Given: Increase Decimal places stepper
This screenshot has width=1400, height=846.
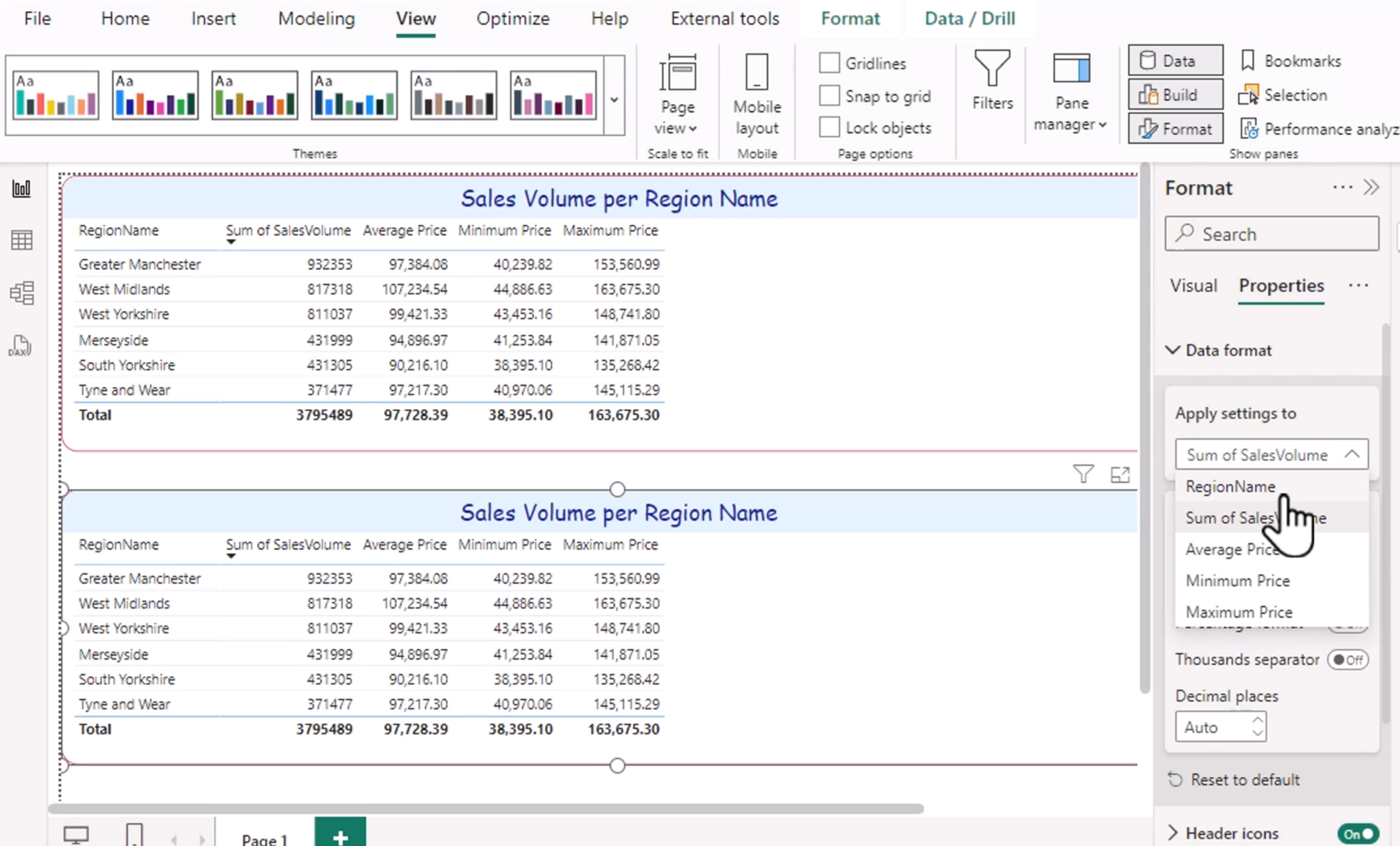Looking at the screenshot, I should click(1258, 720).
